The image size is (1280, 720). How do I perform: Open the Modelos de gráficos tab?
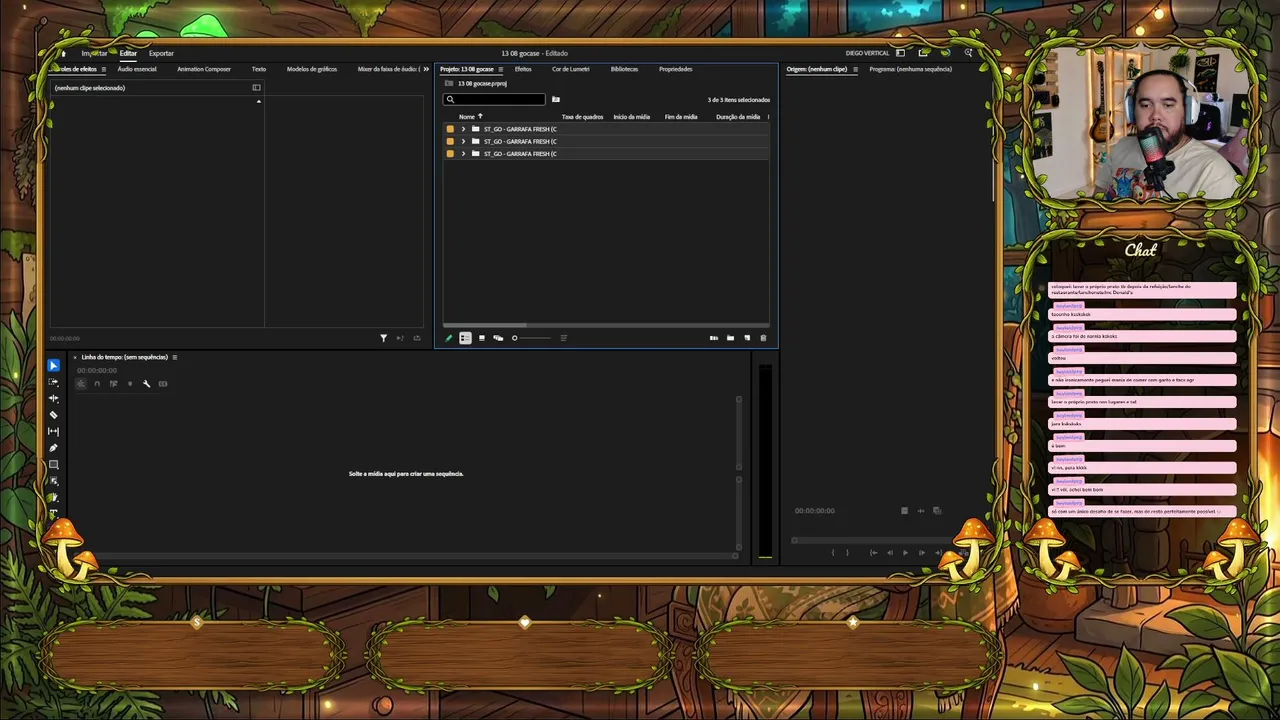click(x=312, y=69)
